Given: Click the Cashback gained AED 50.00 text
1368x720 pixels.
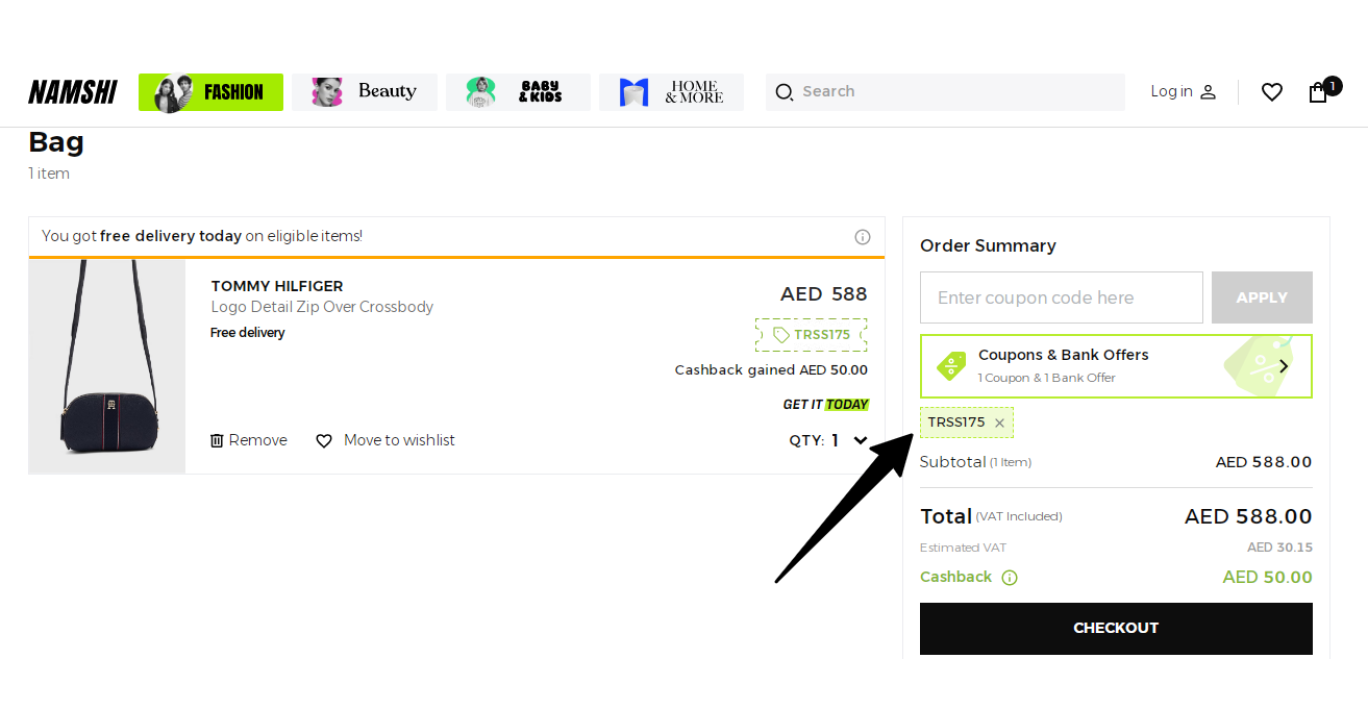Looking at the screenshot, I should point(771,370).
